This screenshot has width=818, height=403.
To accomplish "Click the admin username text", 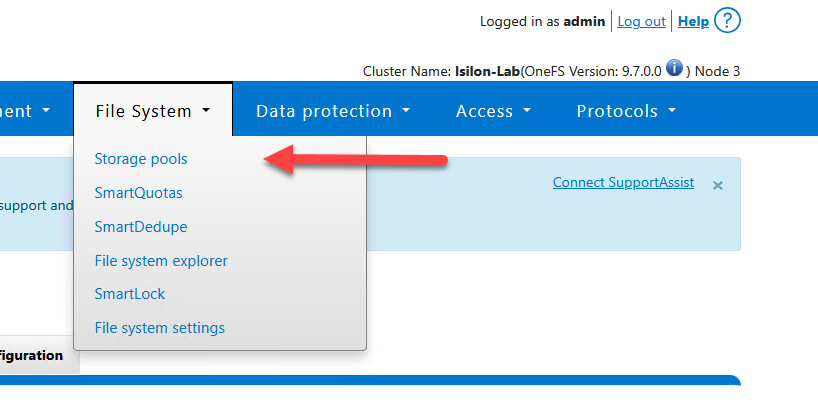I will pyautogui.click(x=584, y=21).
